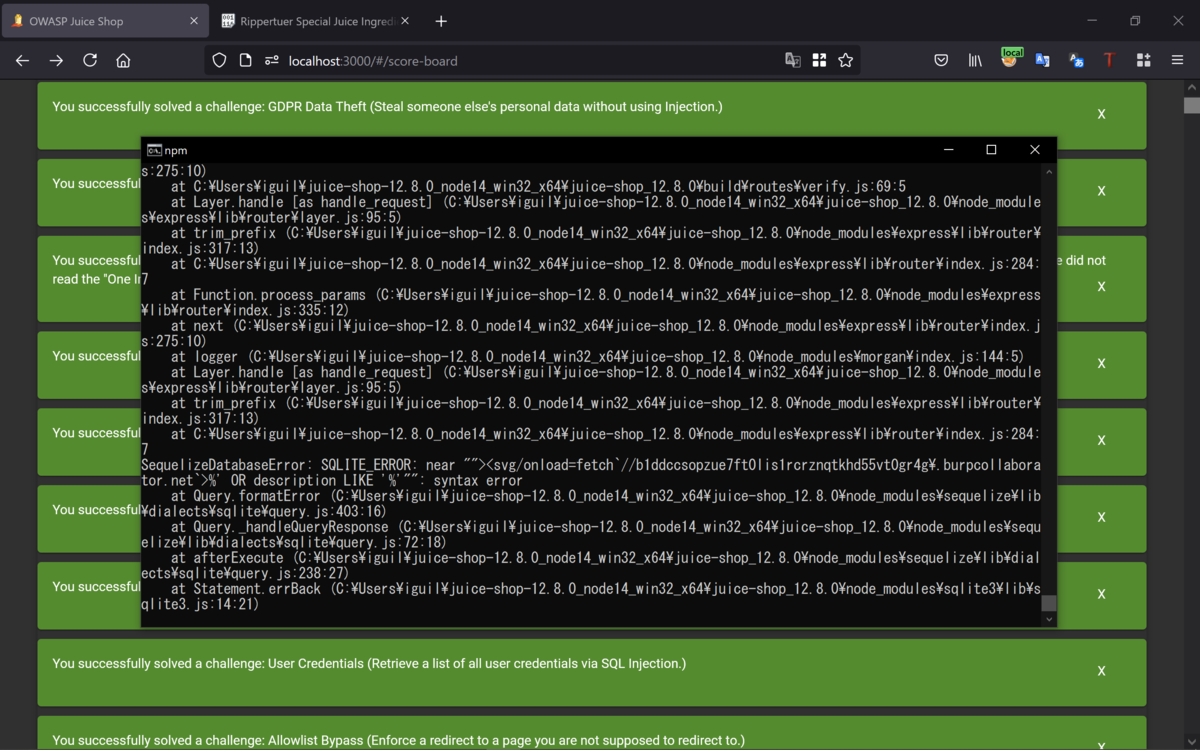Screen dimensions: 1200x750
Task: Open the extension with 'local' badge
Action: (1010, 58)
